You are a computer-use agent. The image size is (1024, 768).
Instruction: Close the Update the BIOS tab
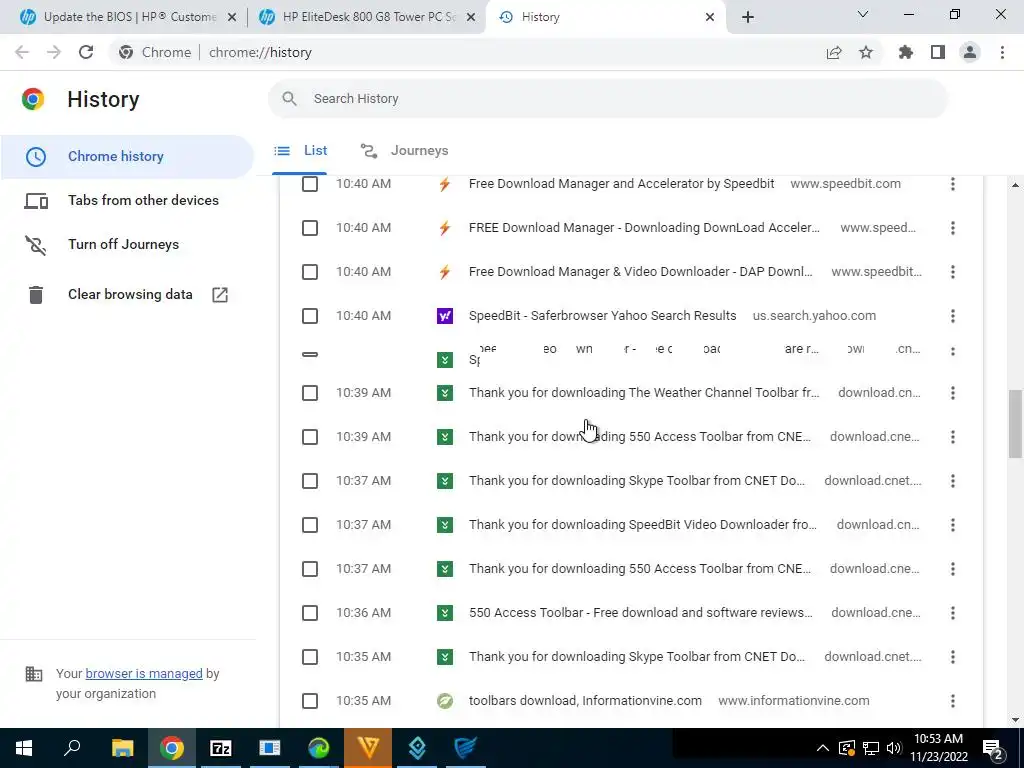click(x=232, y=18)
